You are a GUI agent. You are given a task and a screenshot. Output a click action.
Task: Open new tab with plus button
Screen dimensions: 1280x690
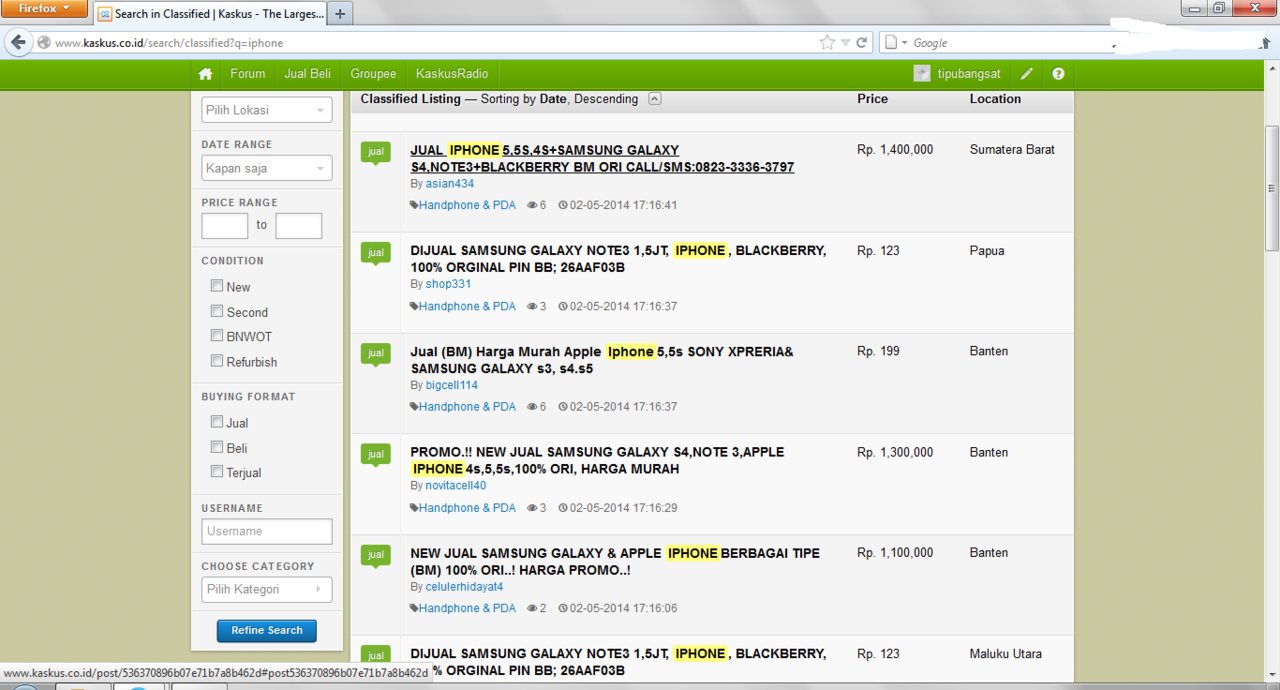click(x=340, y=14)
